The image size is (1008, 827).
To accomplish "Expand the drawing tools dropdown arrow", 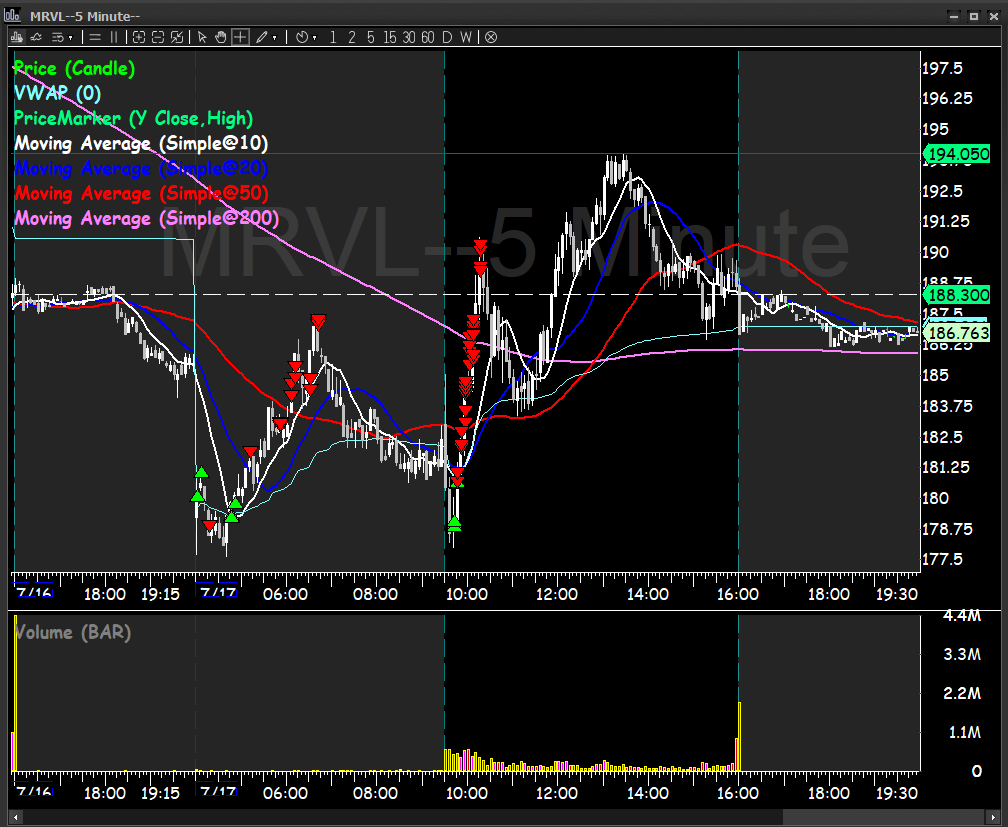I will click(x=274, y=38).
